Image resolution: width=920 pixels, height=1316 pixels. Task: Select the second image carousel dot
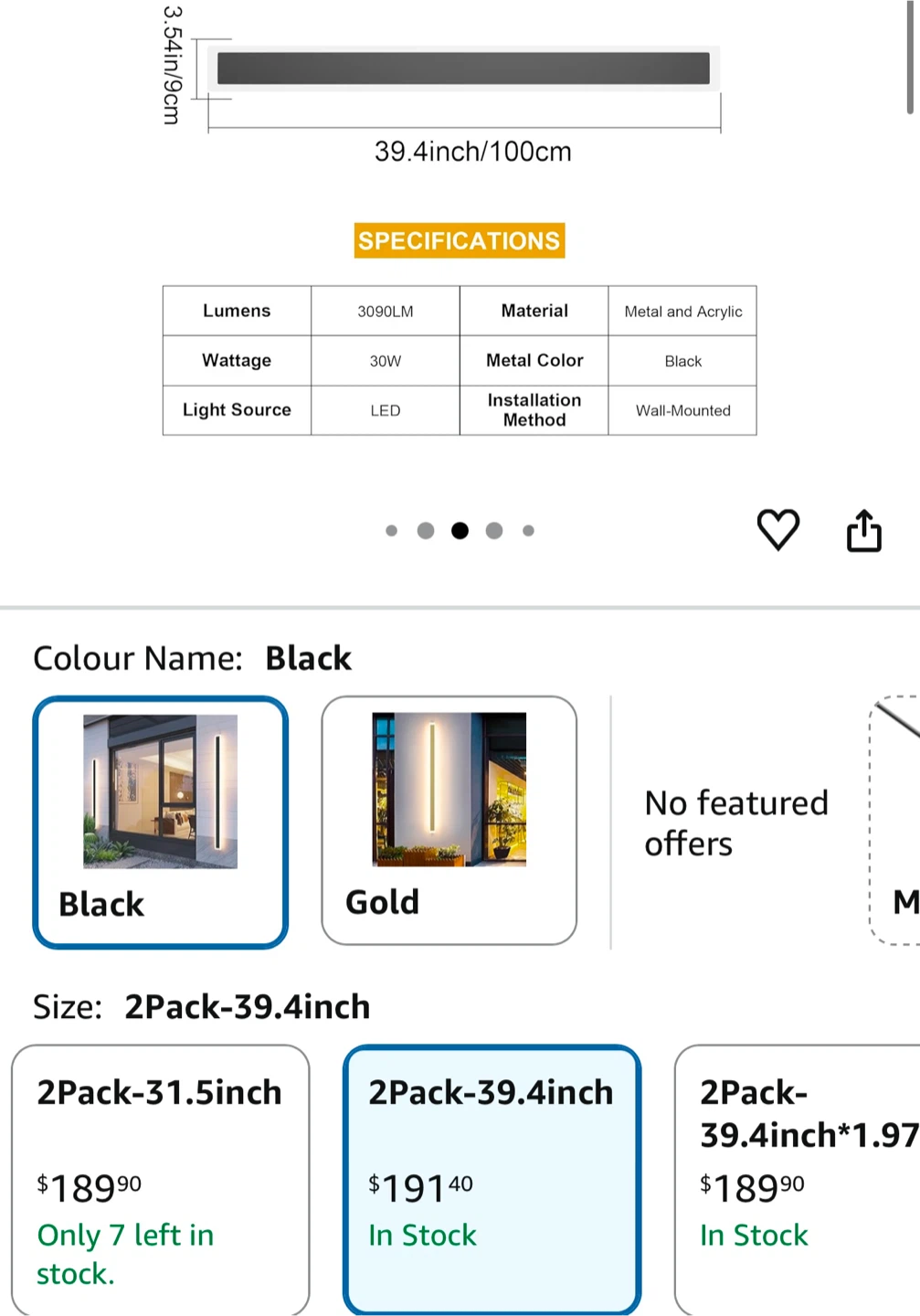click(x=426, y=530)
